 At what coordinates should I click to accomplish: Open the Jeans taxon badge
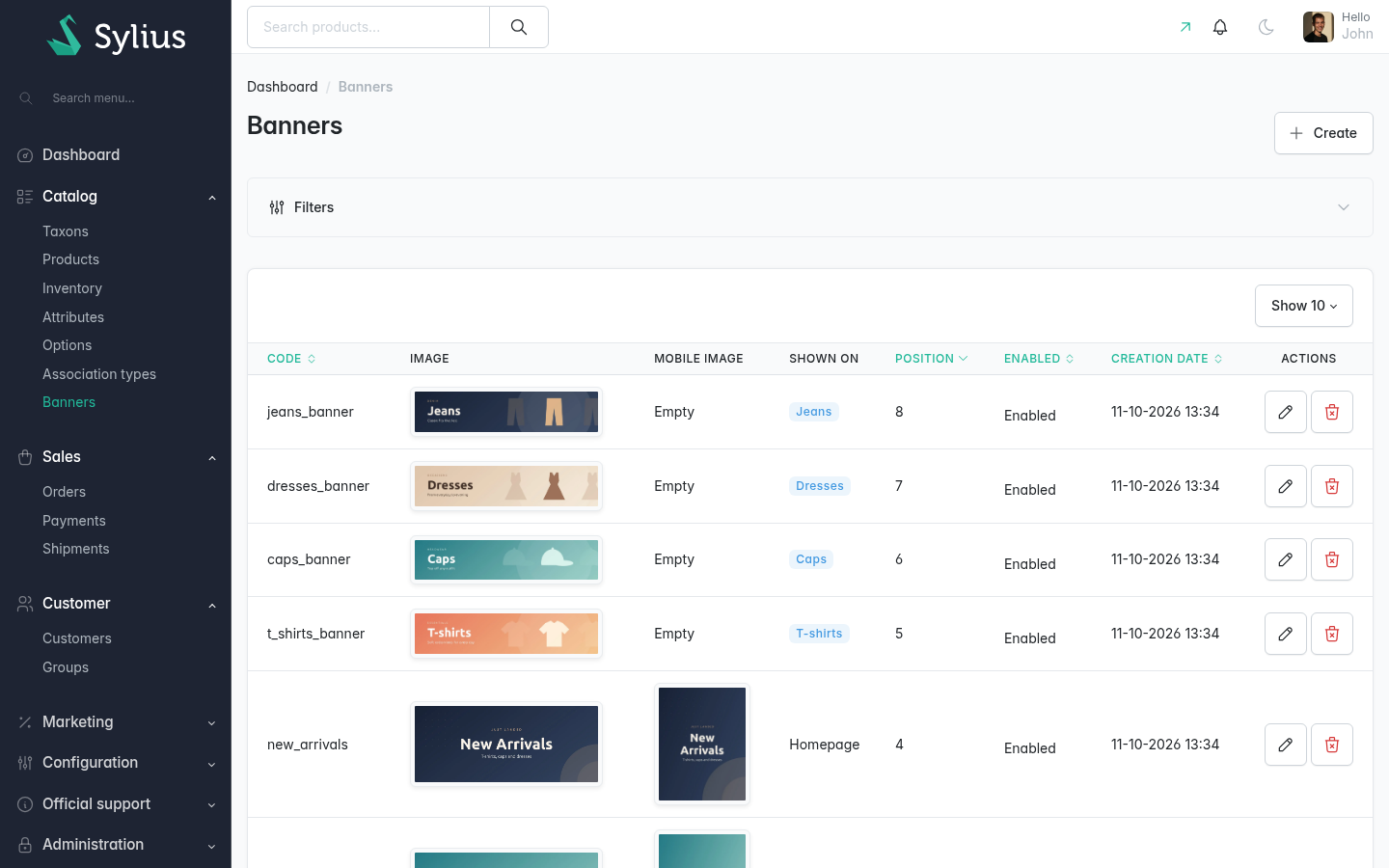coord(814,412)
